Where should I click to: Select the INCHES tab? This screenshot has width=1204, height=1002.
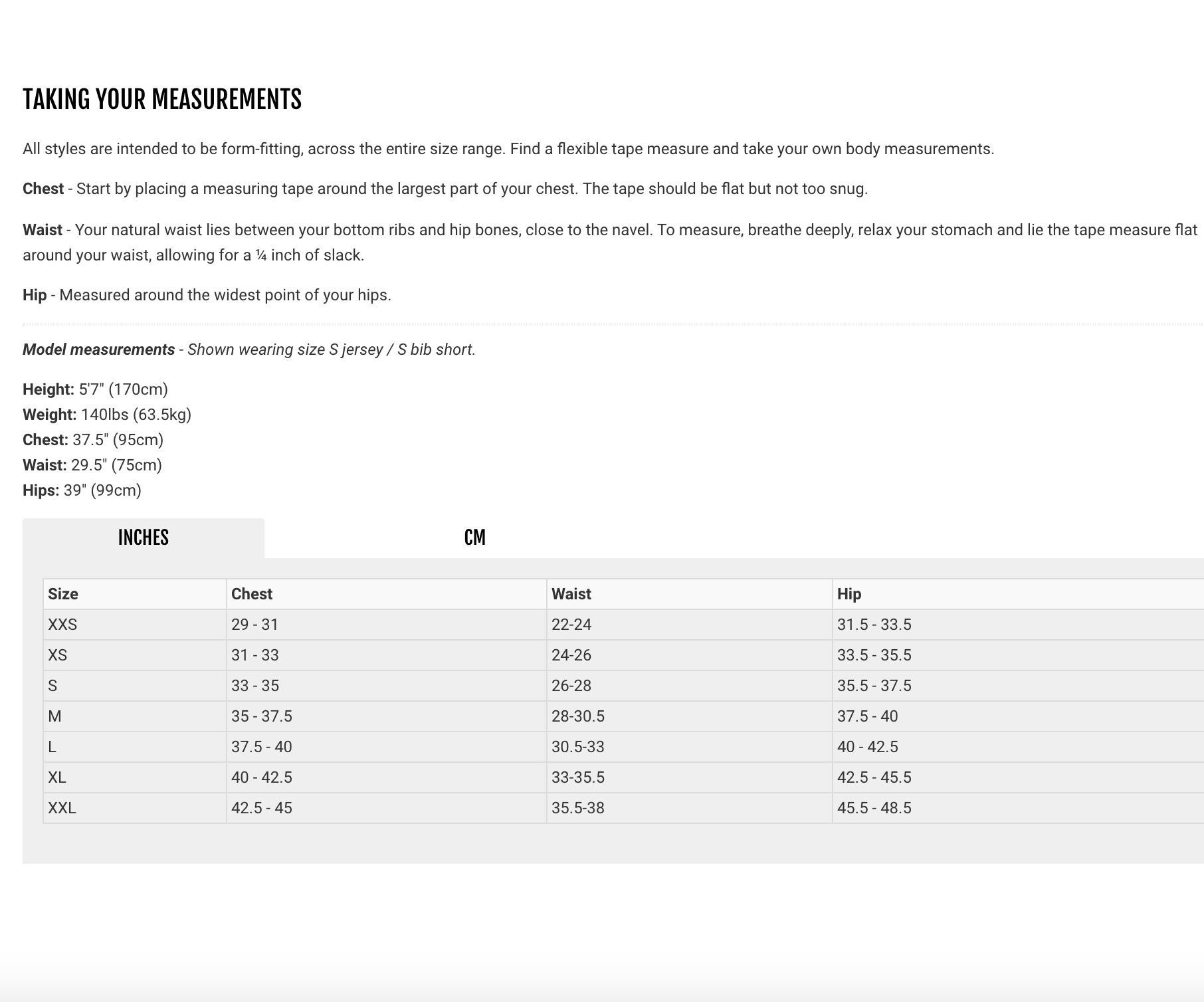[144, 538]
